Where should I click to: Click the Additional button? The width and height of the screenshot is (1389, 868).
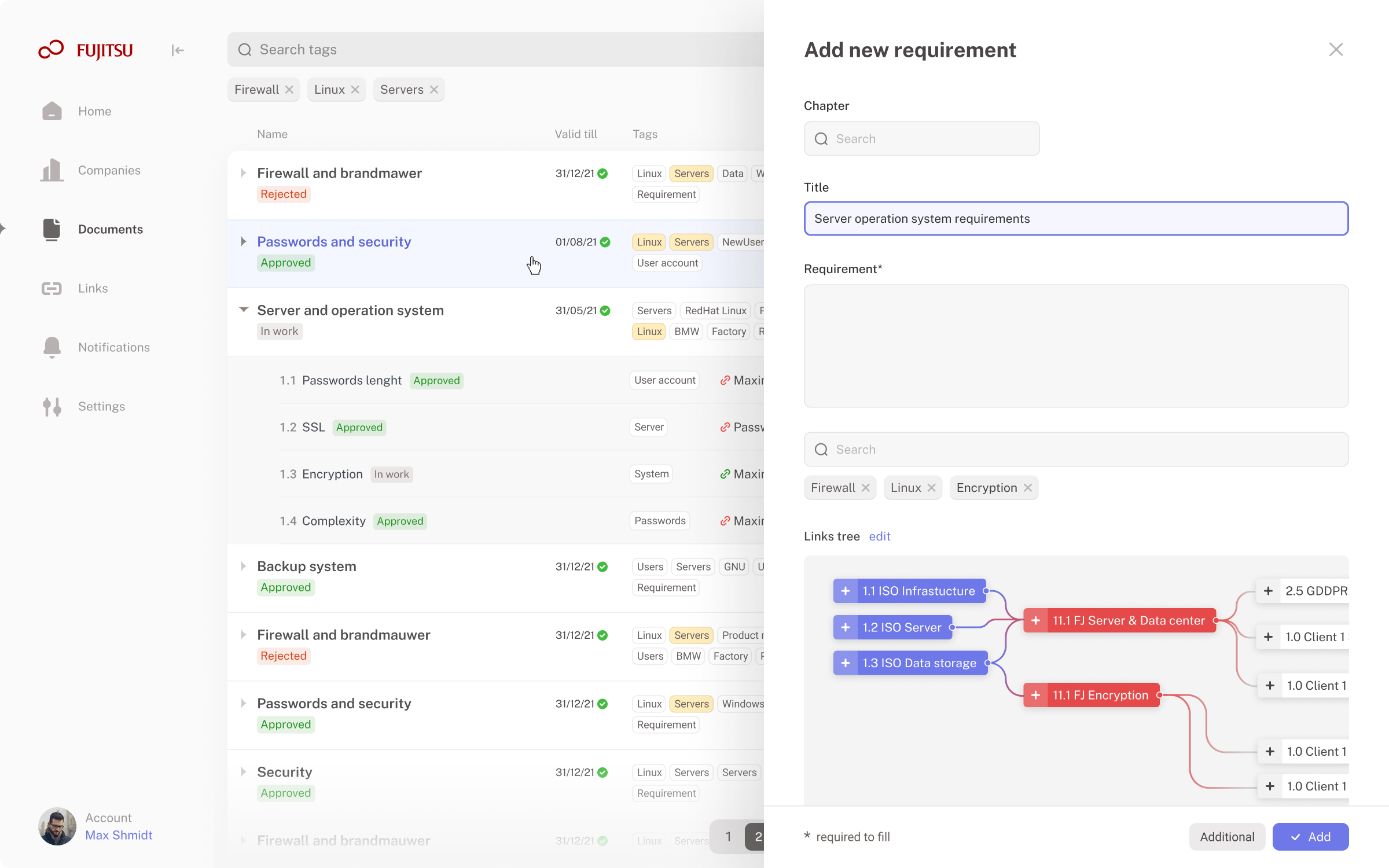pyautogui.click(x=1227, y=837)
